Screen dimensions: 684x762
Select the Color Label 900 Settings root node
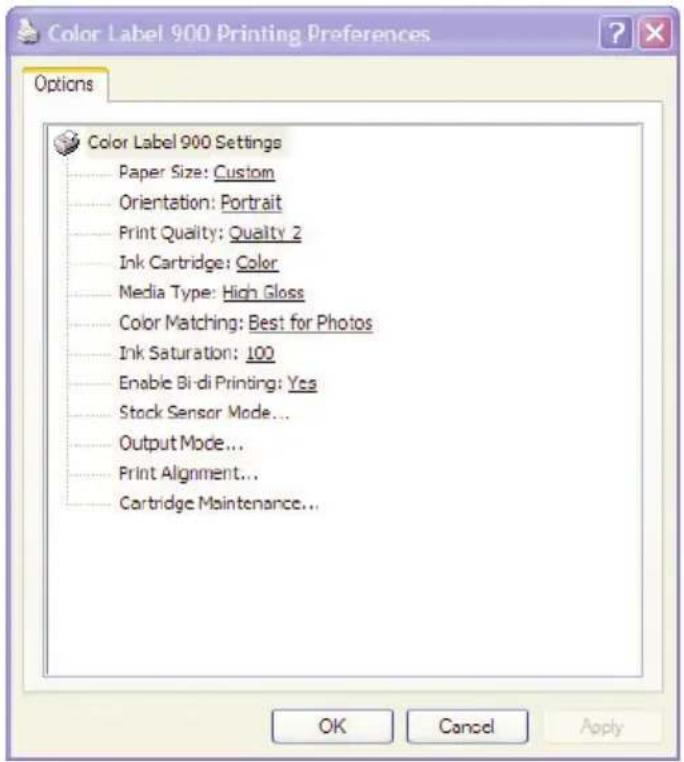(184, 142)
